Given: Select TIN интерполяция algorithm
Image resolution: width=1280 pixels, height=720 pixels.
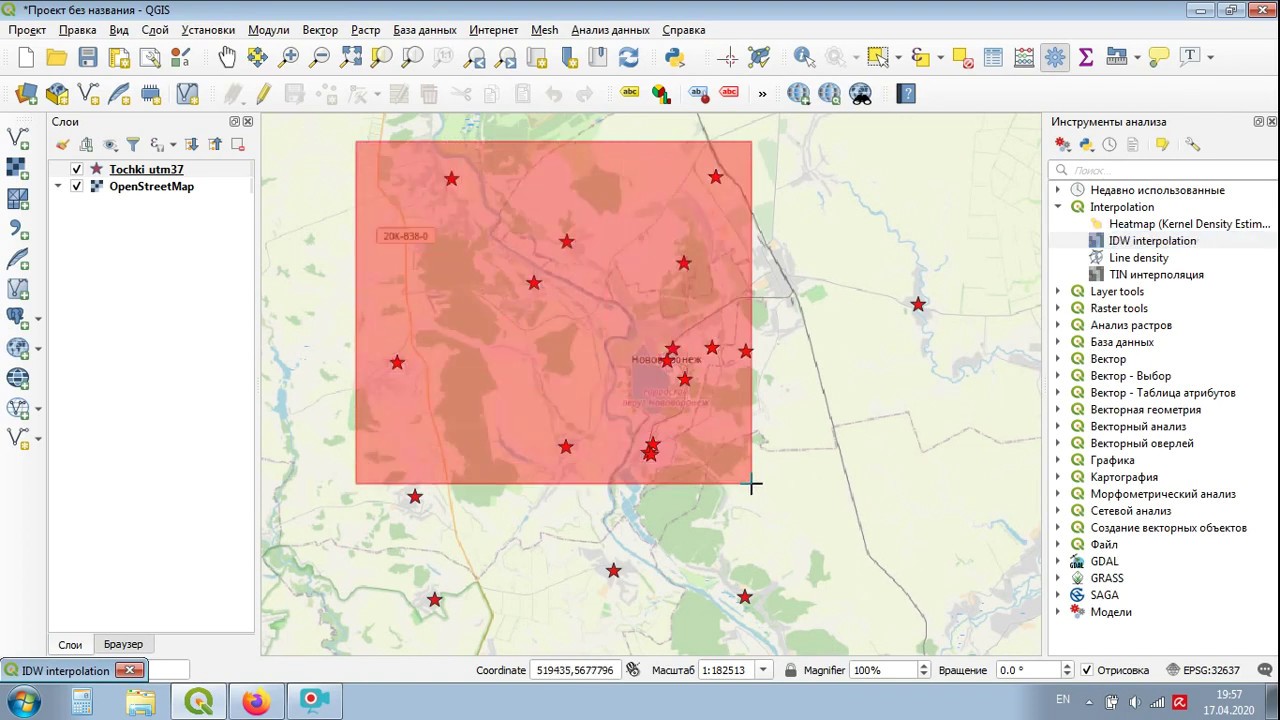Looking at the screenshot, I should (1156, 274).
